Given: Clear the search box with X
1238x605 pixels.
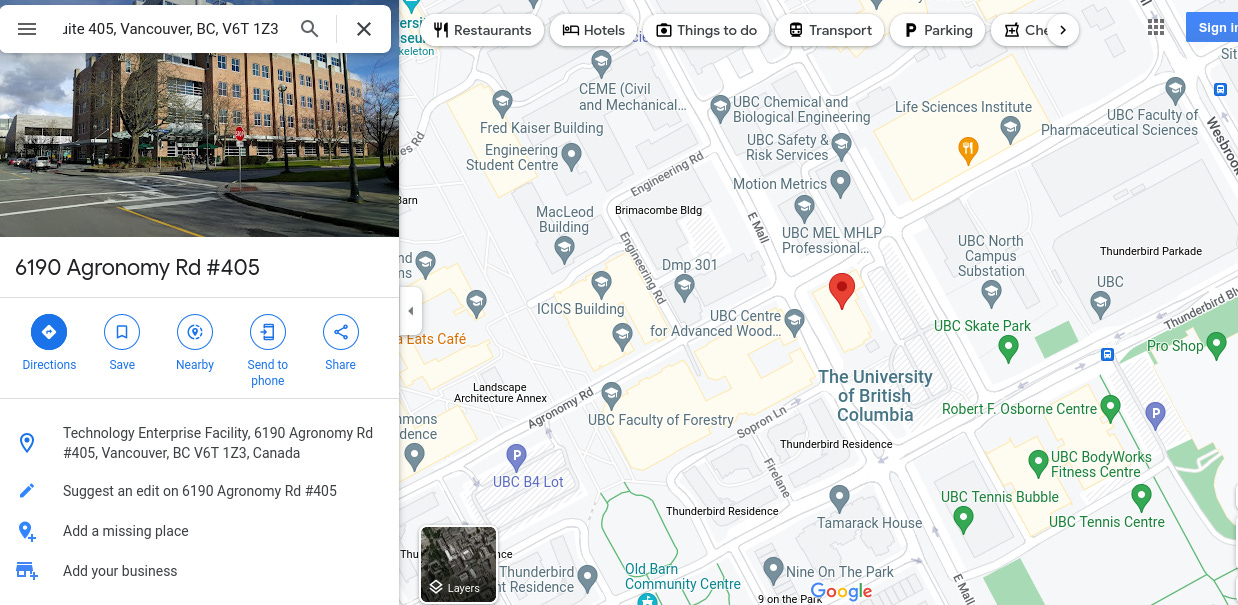Looking at the screenshot, I should (364, 29).
